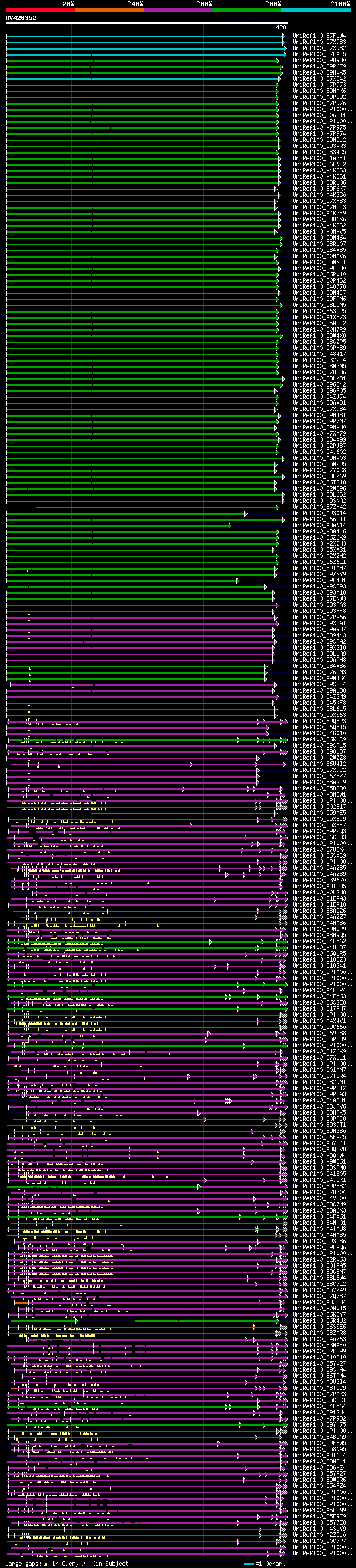Open hit UniRef100_Q7X9B3
356x1568 pixels.
click(319, 42)
